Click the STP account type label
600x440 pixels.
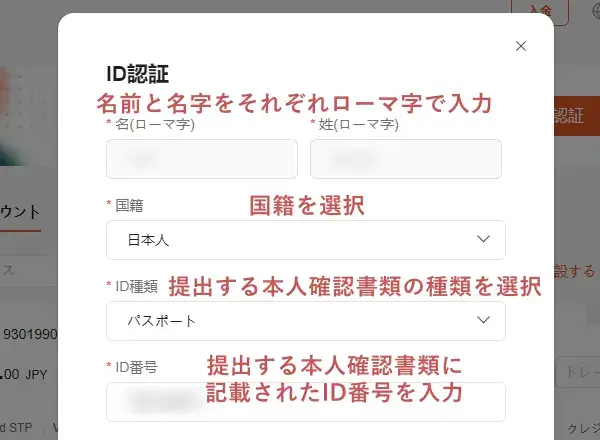pos(16,427)
